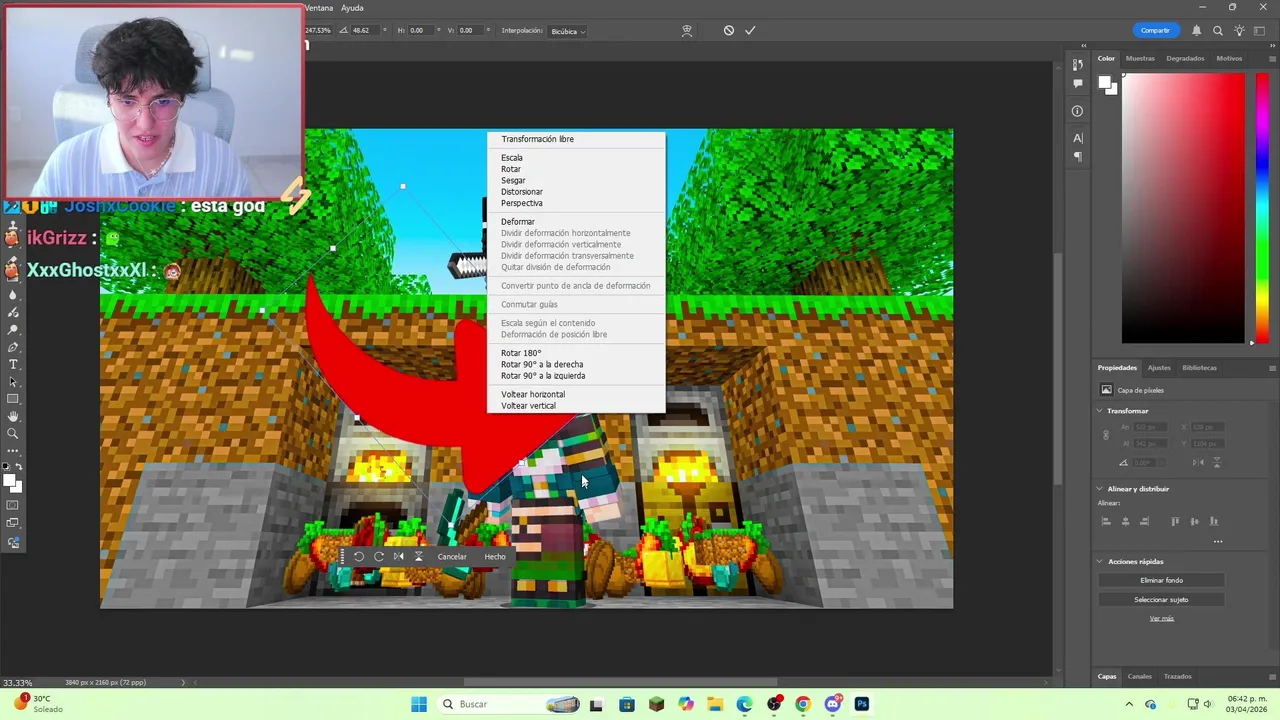Commit transform with the checkmark icon
Viewport: 1280px width, 720px height.
coord(750,30)
